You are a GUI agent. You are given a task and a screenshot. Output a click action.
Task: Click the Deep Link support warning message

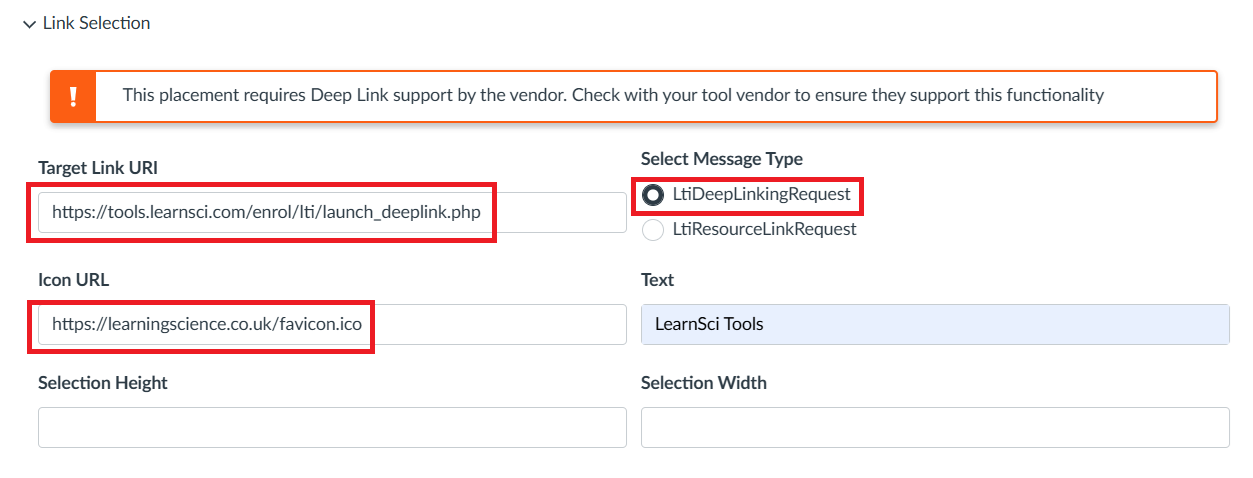coord(612,96)
